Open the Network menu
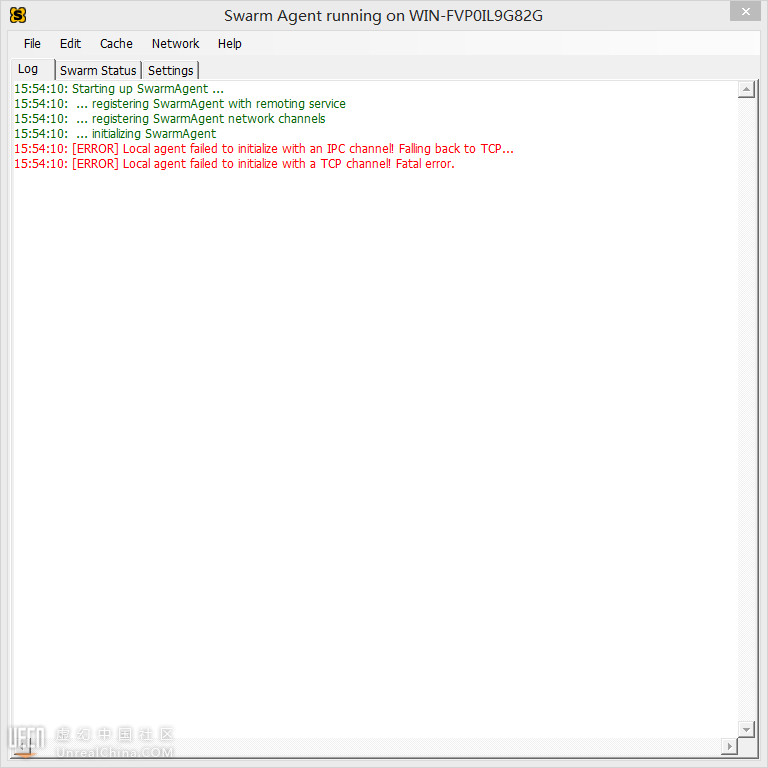This screenshot has width=768, height=768. pos(175,44)
